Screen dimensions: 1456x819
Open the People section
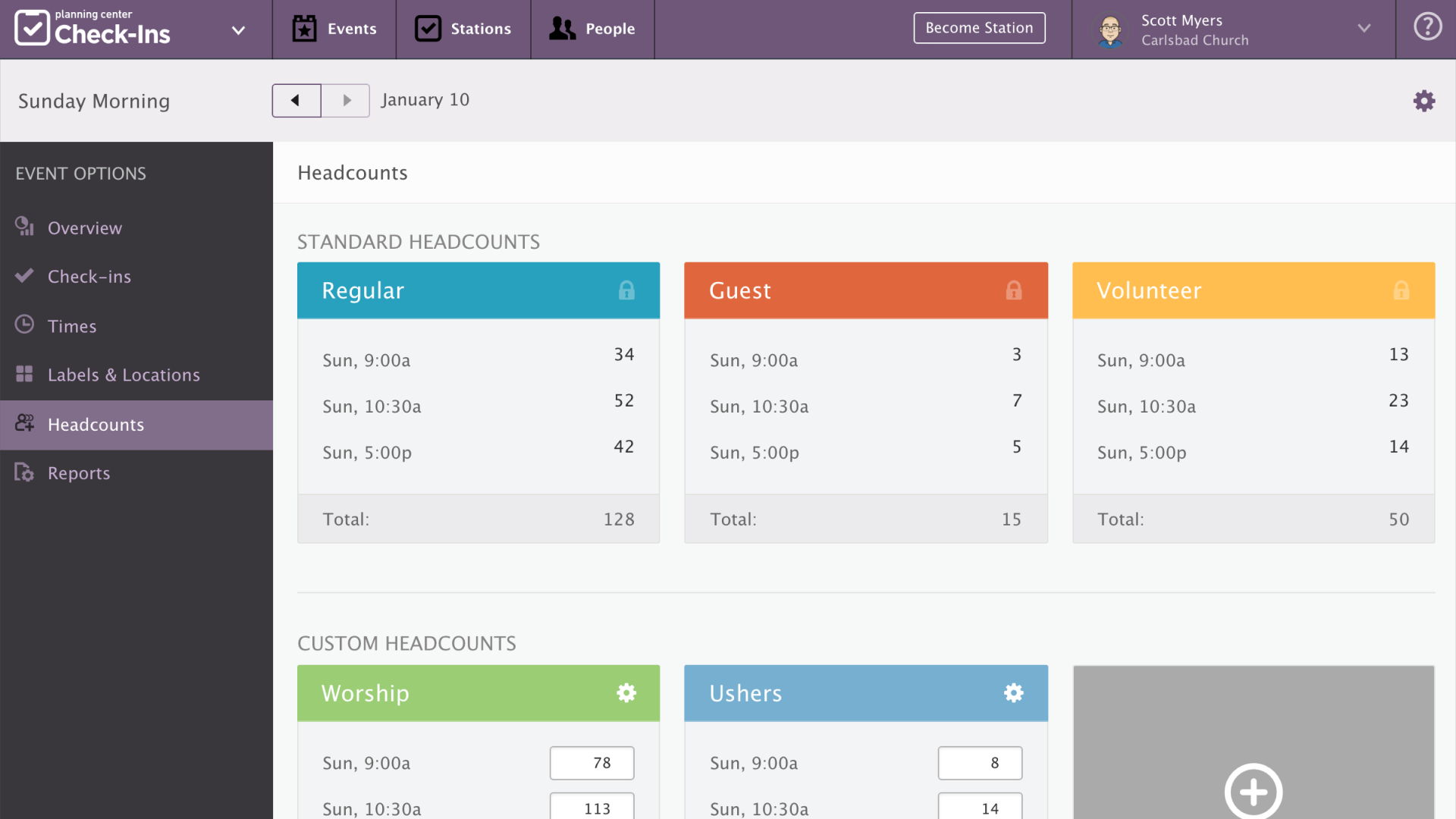click(592, 29)
